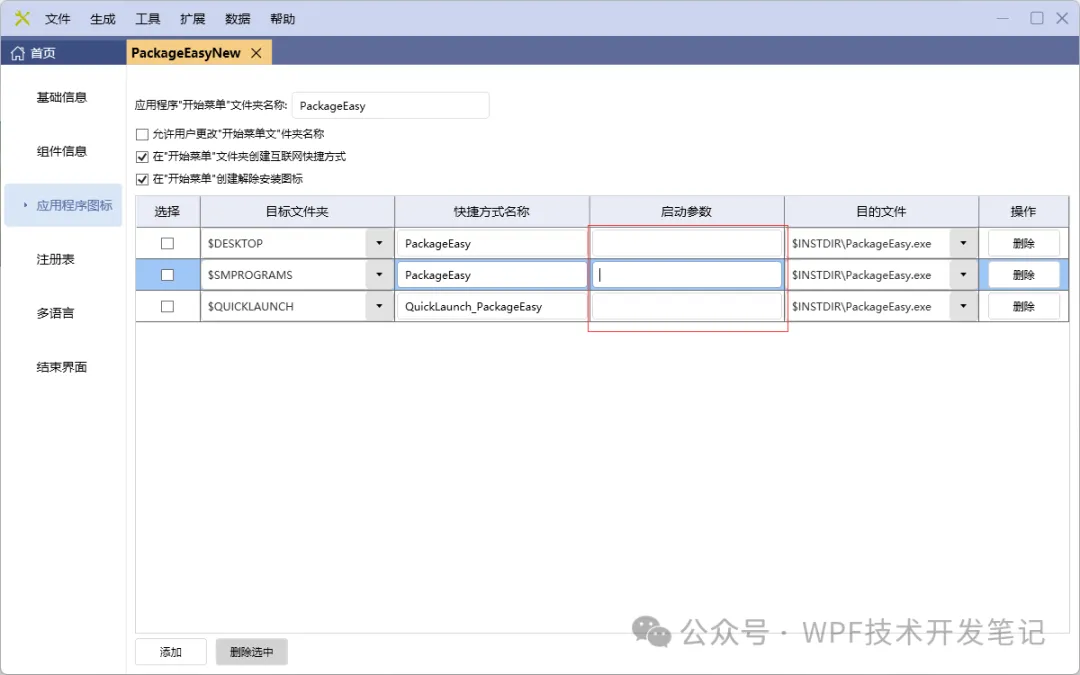Image resolution: width=1080 pixels, height=675 pixels.
Task: Check the select box for $QUICKLAUNCH row
Action: (167, 307)
